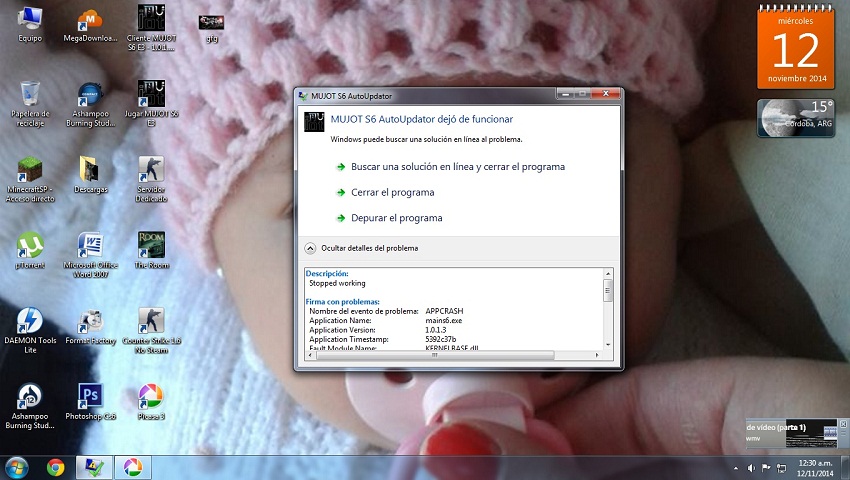The image size is (850, 480).
Task: Show hidden system tray icons arrow
Action: 736,467
